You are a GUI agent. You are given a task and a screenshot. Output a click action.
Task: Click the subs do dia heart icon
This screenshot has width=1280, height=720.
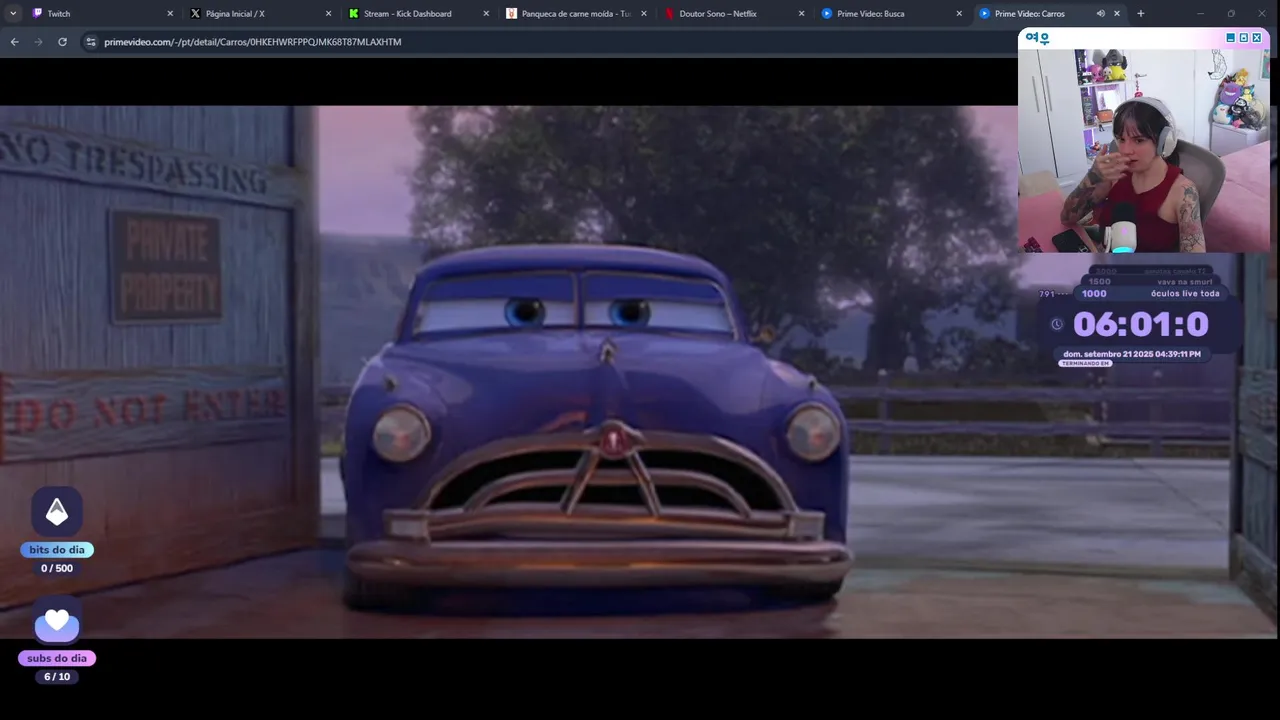click(57, 621)
